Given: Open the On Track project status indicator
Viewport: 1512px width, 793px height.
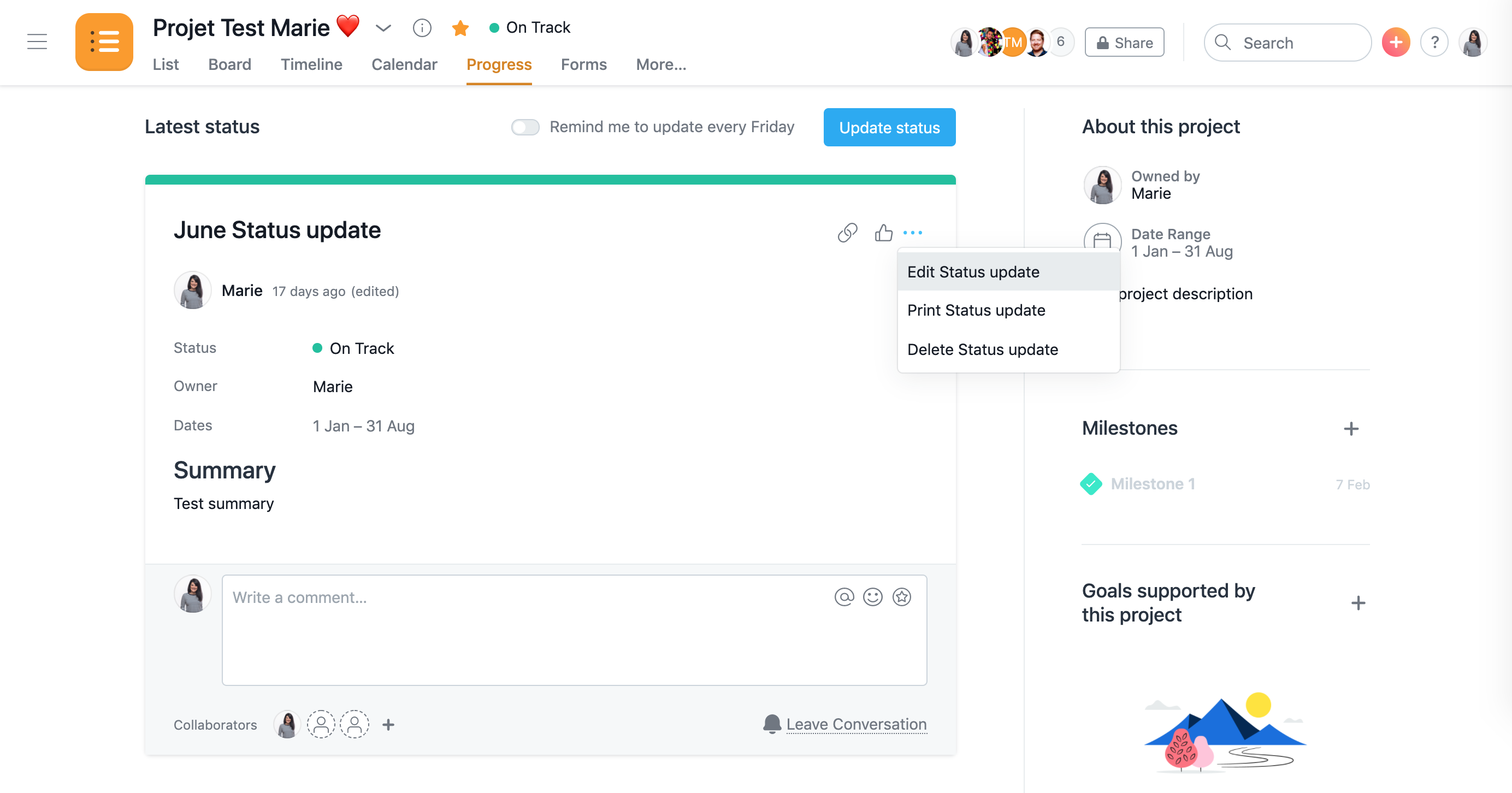Looking at the screenshot, I should [530, 28].
